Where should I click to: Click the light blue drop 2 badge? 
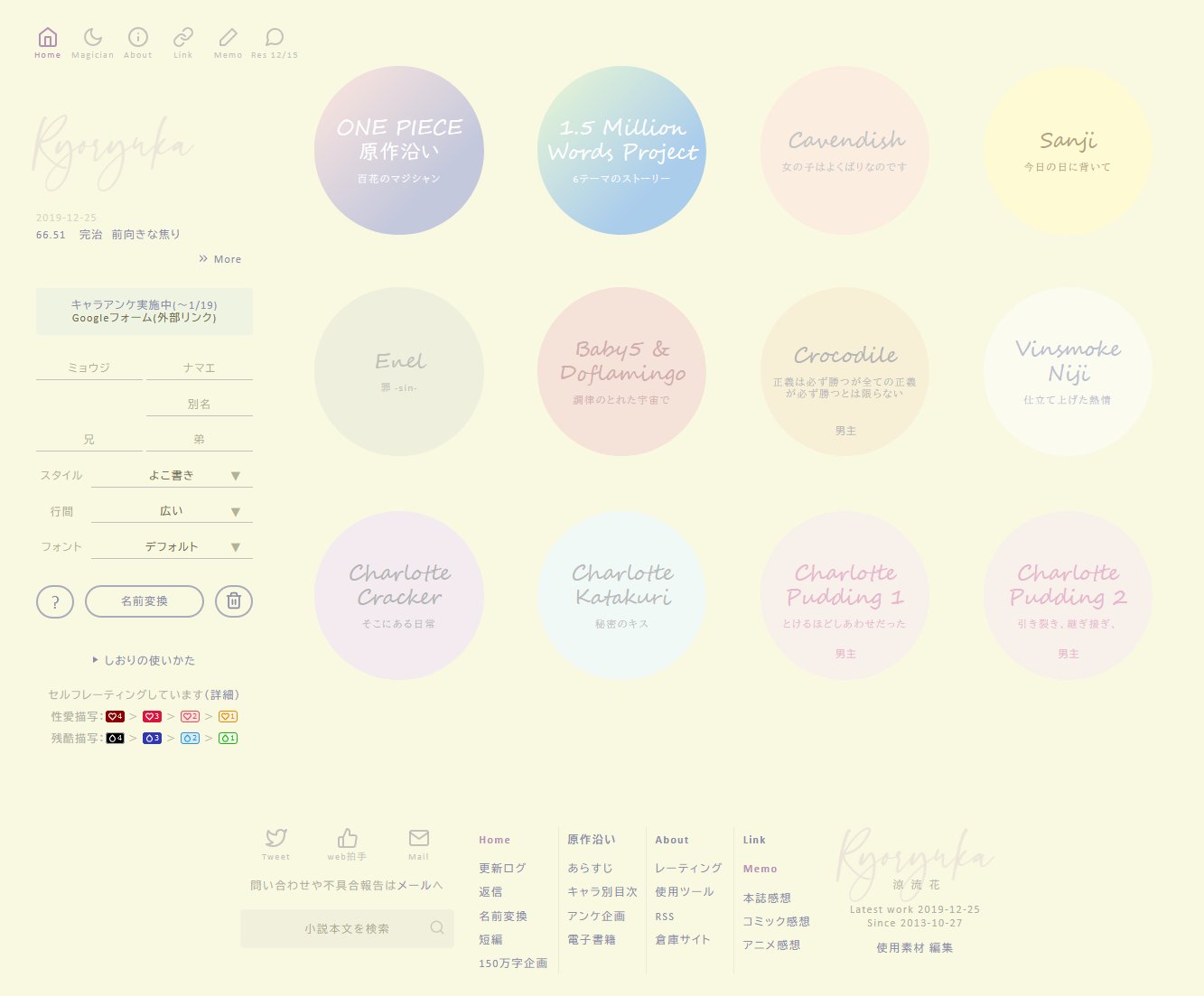pos(190,738)
